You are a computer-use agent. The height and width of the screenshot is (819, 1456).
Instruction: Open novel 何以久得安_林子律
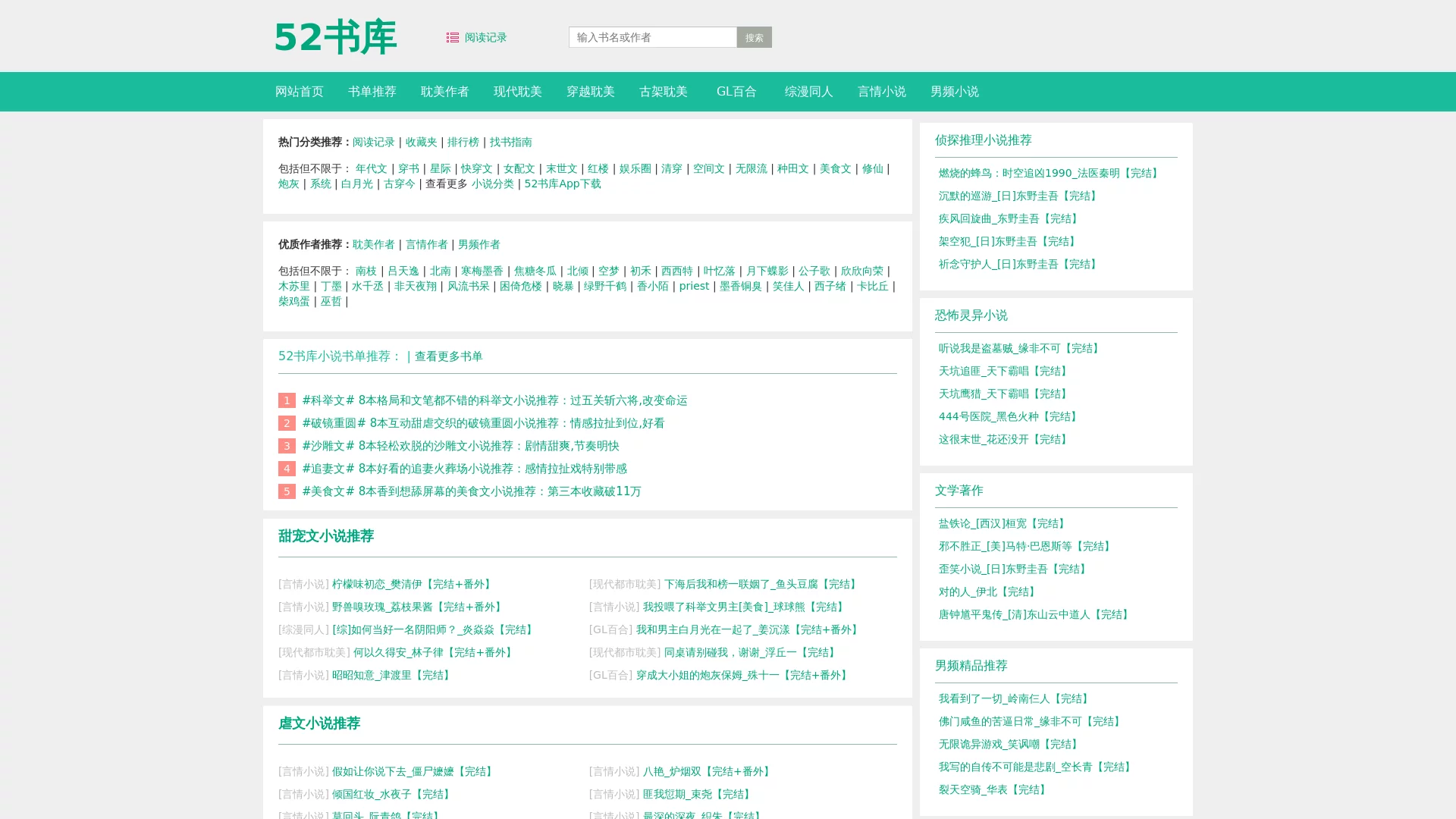click(435, 652)
